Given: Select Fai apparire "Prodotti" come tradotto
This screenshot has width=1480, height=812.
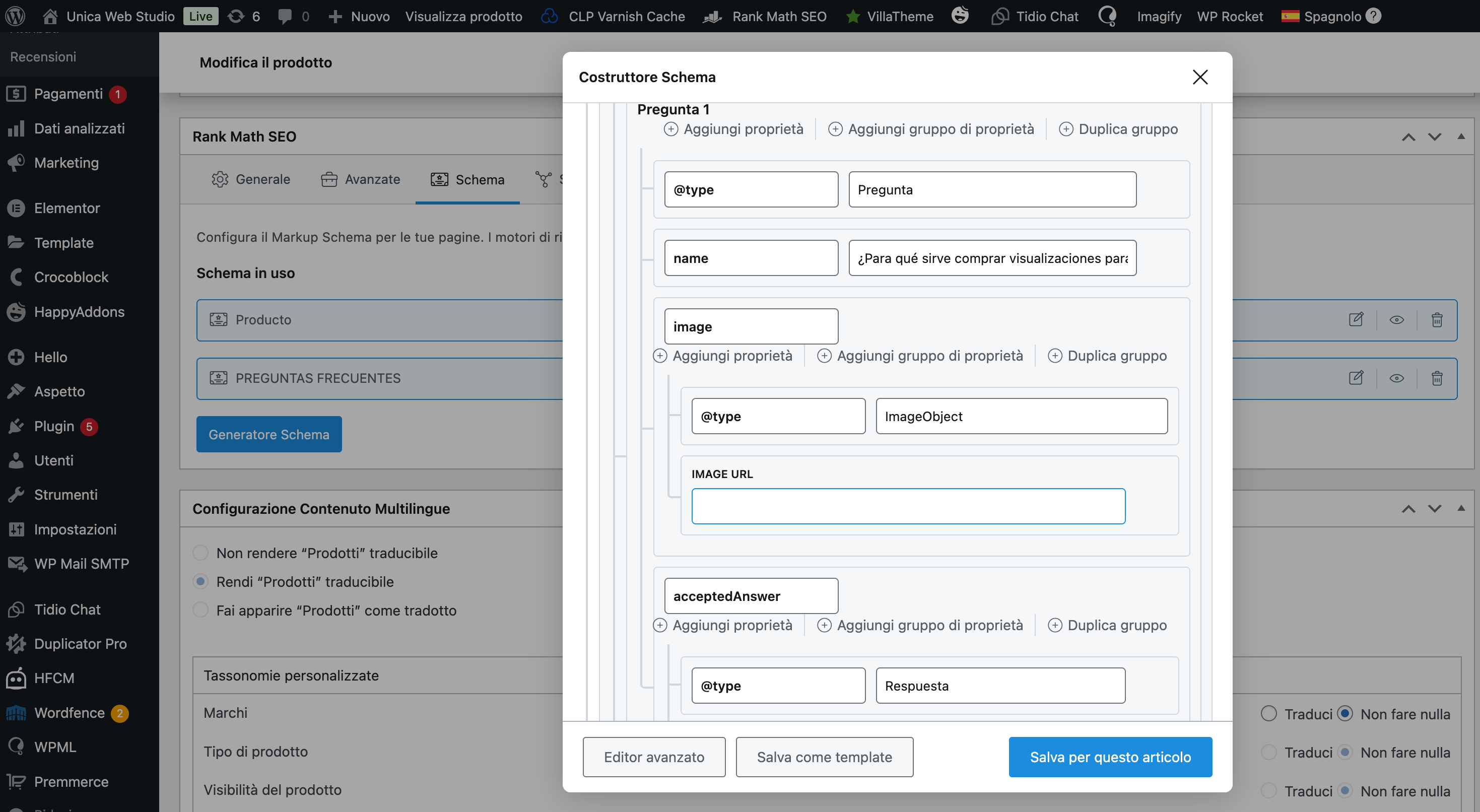Looking at the screenshot, I should [200, 610].
